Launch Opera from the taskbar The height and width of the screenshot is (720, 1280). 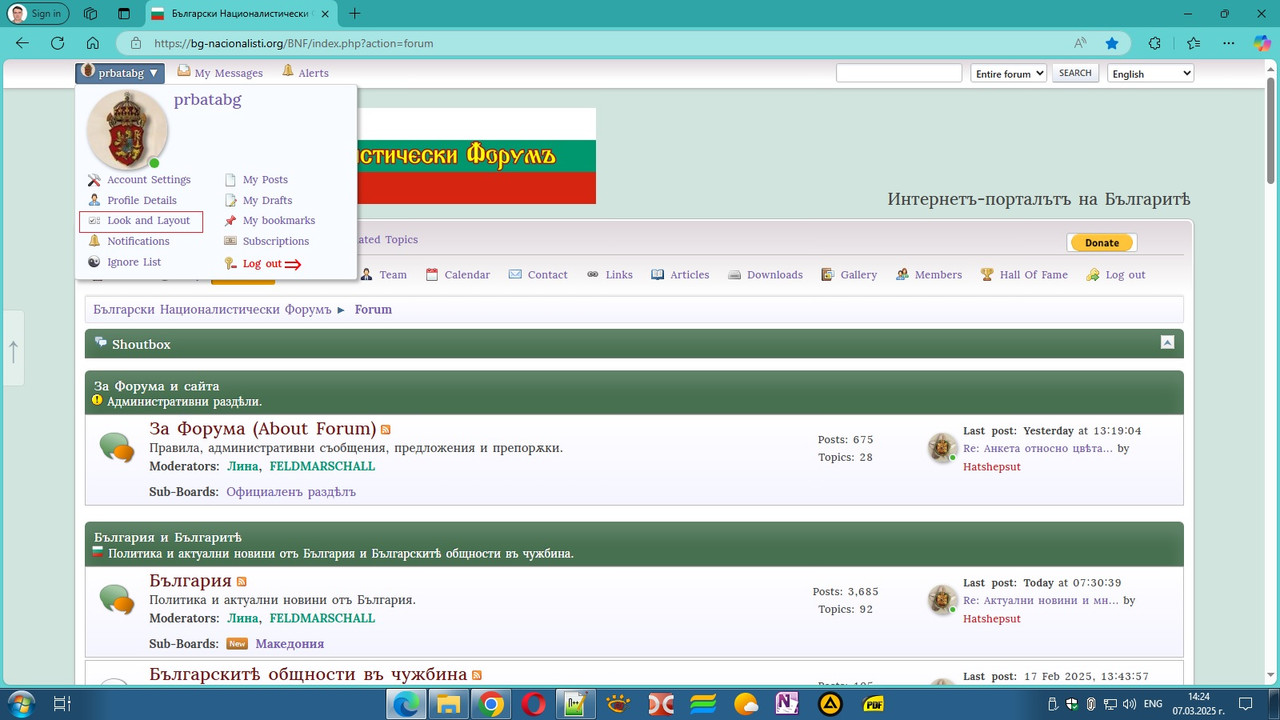[x=533, y=704]
